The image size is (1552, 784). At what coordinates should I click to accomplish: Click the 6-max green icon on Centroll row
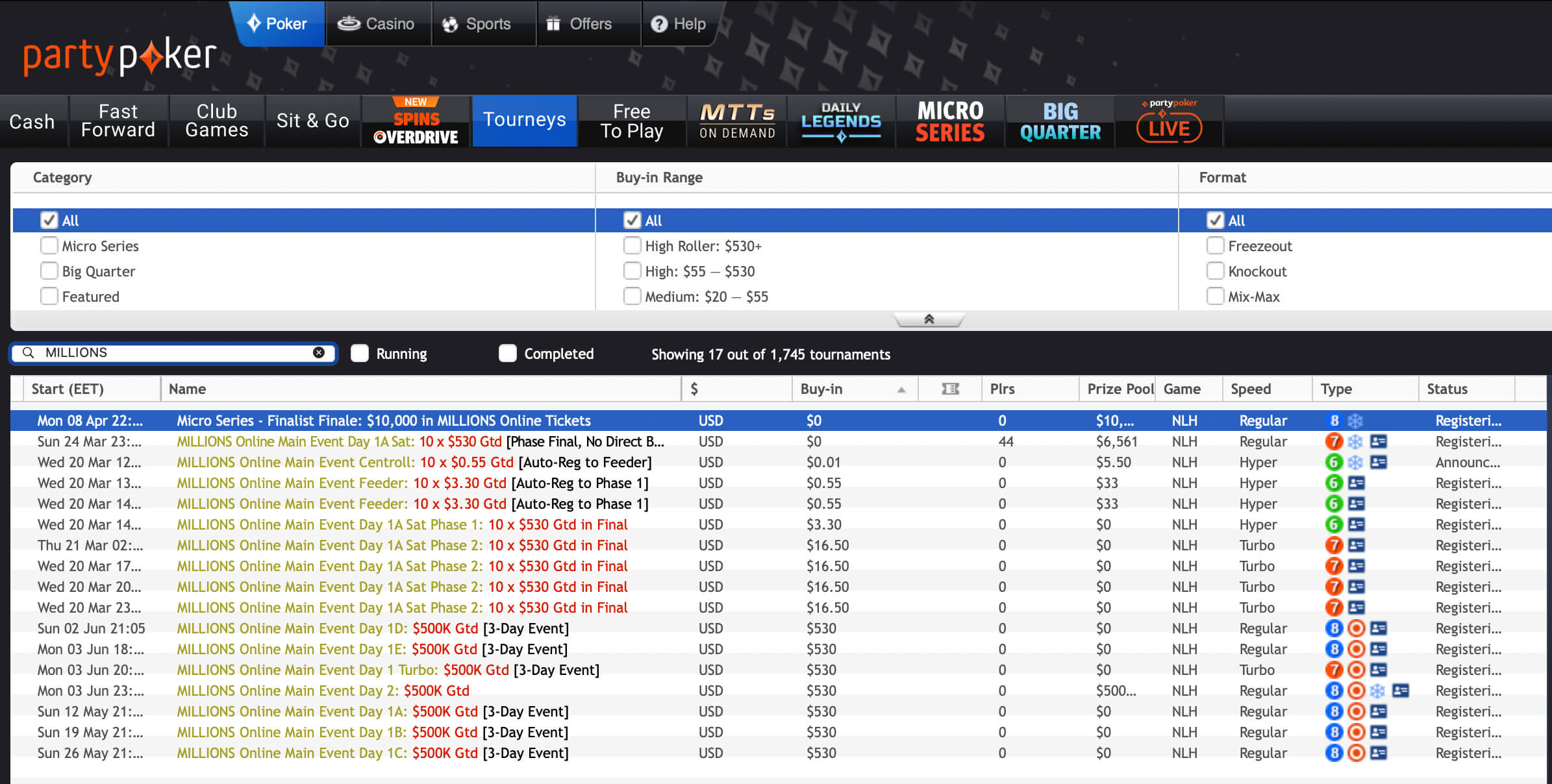coord(1333,462)
